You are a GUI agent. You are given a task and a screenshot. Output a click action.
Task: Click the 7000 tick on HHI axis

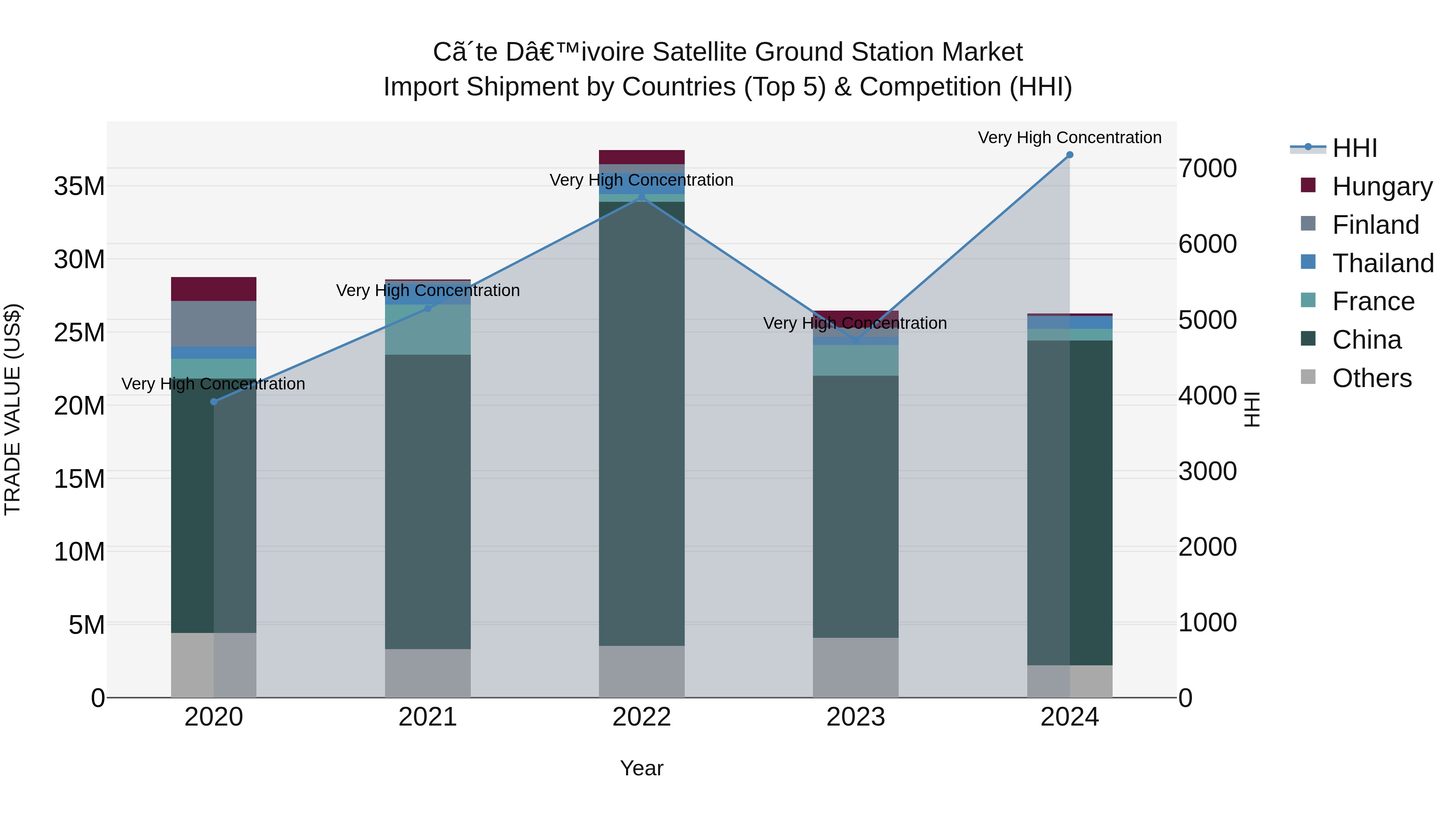pos(1208,168)
